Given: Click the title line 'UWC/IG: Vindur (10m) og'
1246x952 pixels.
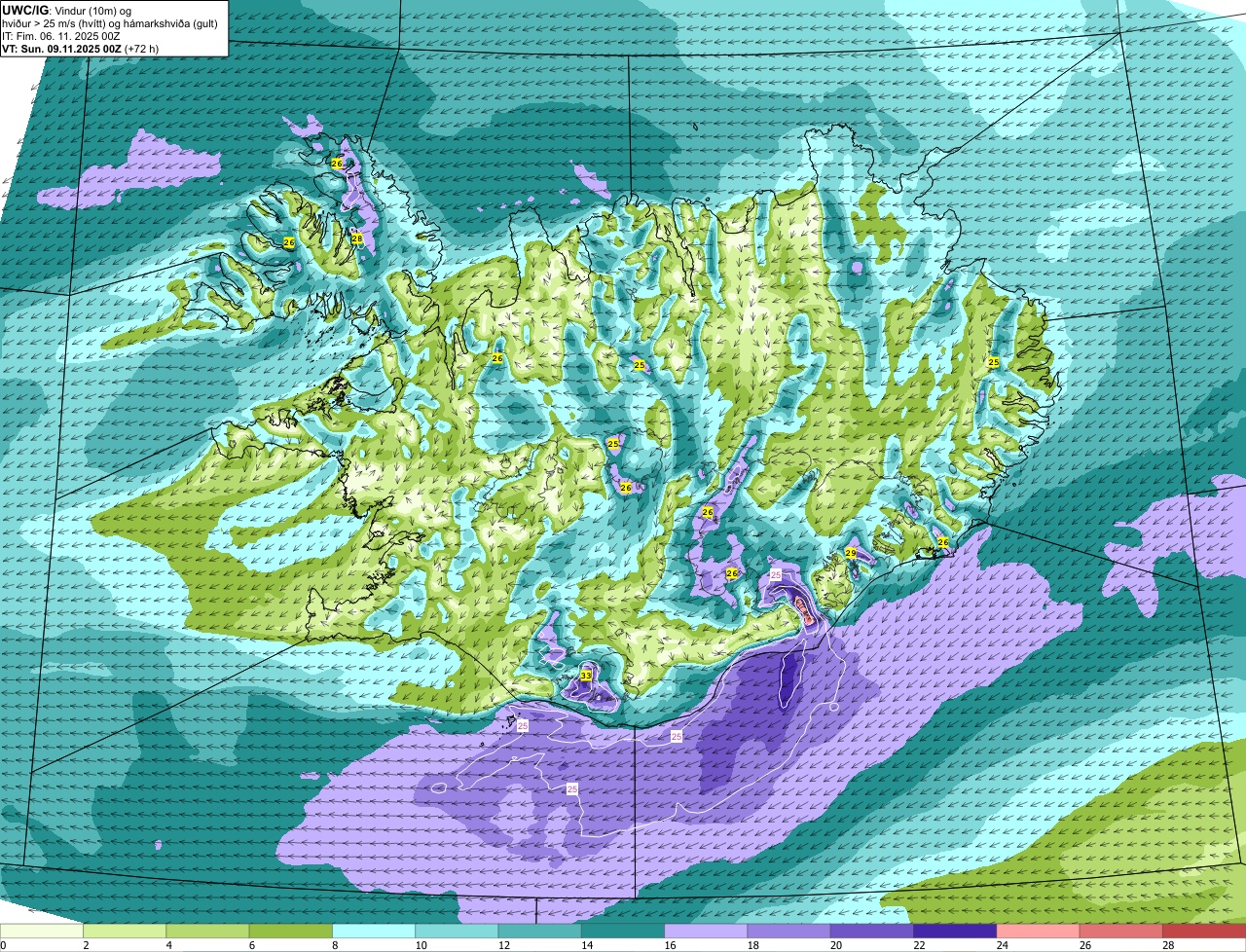Looking at the screenshot, I should (66, 10).
